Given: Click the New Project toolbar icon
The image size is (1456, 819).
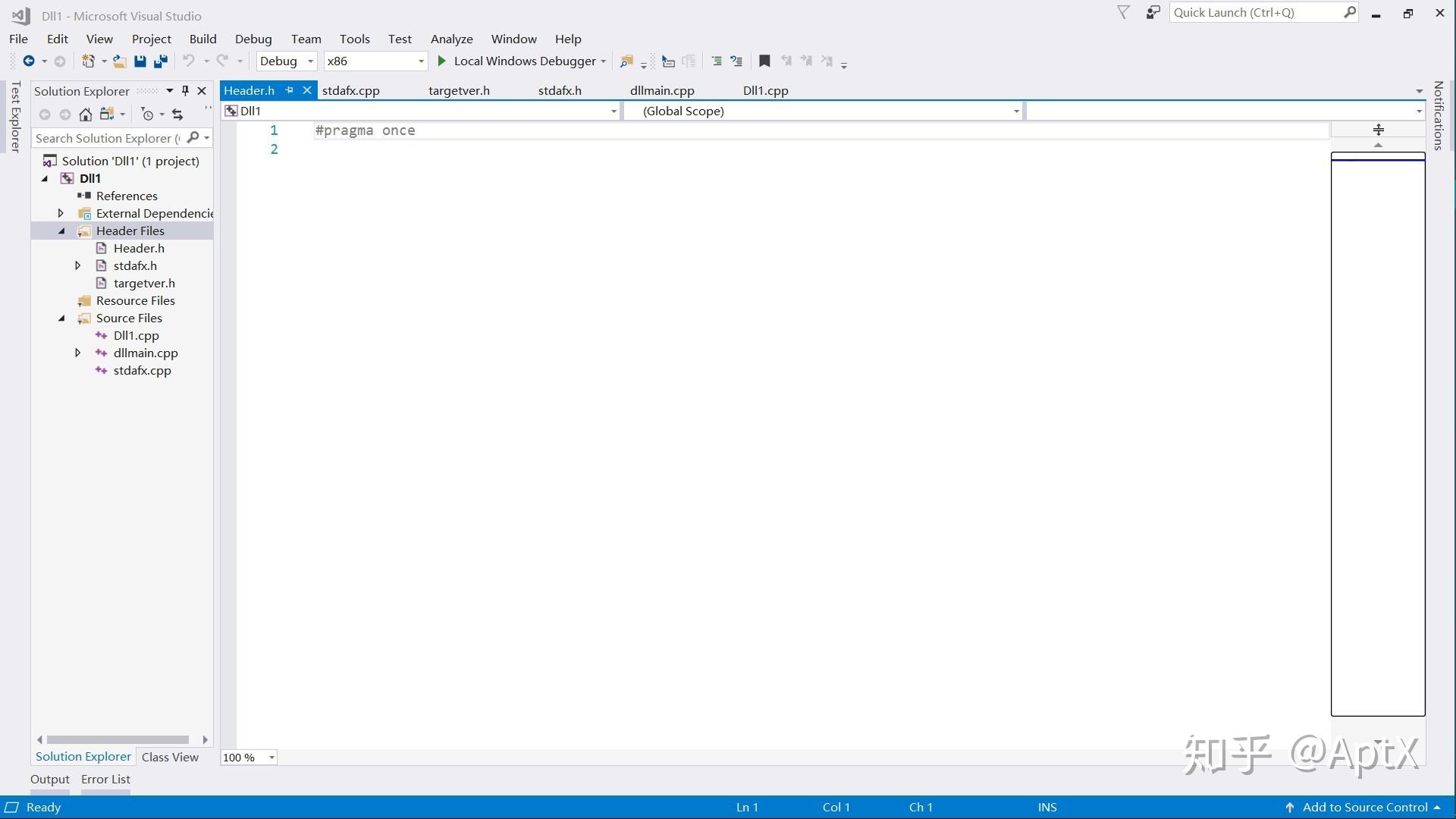Looking at the screenshot, I should point(88,61).
